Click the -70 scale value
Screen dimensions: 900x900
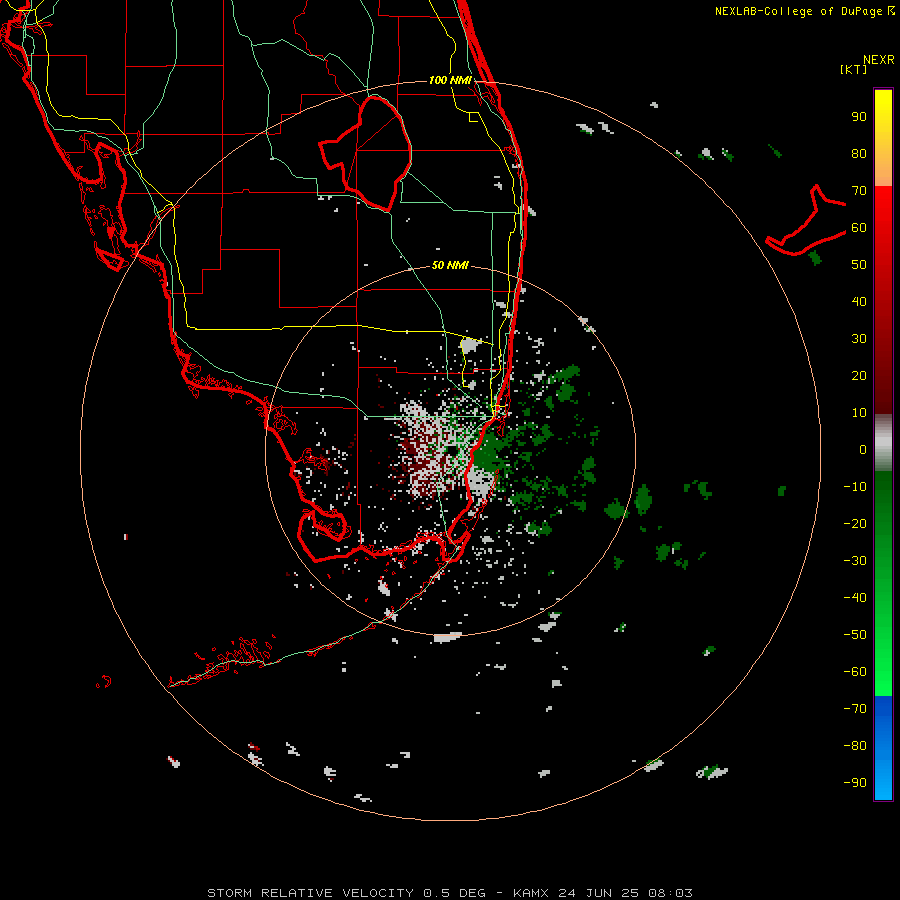pyautogui.click(x=855, y=709)
